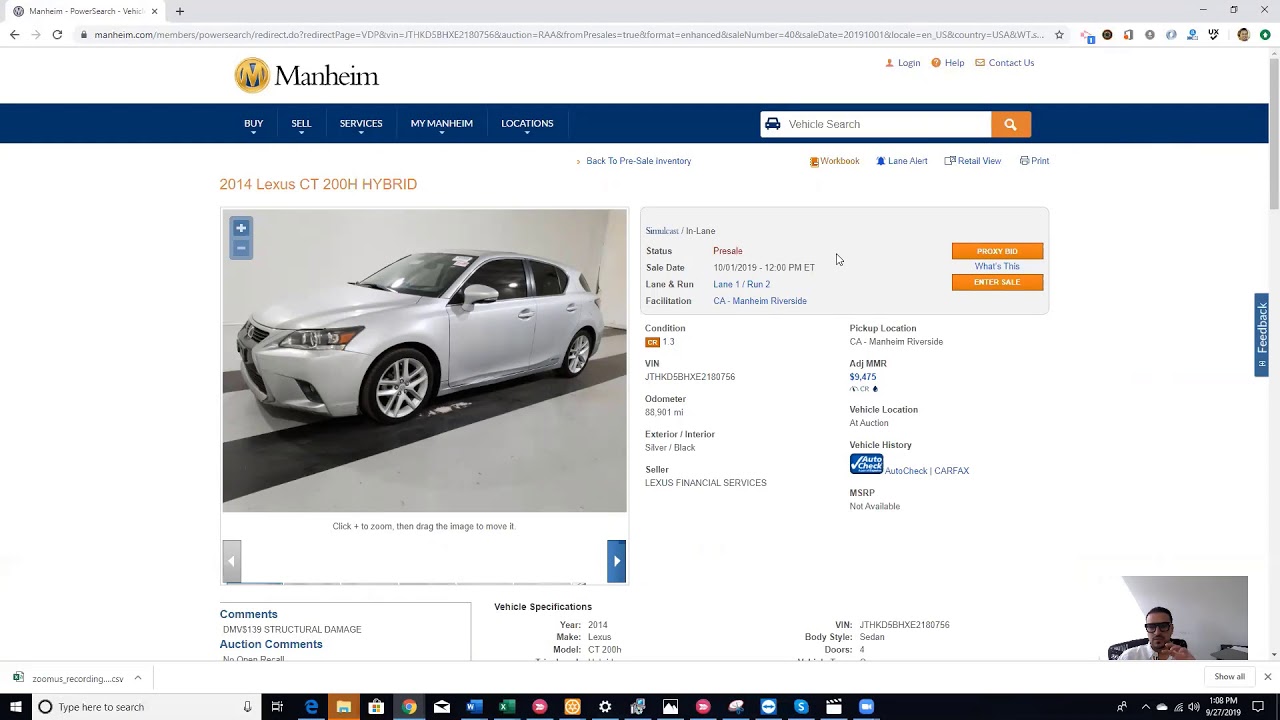
Task: Open Windows Start menu
Action: pyautogui.click(x=15, y=707)
